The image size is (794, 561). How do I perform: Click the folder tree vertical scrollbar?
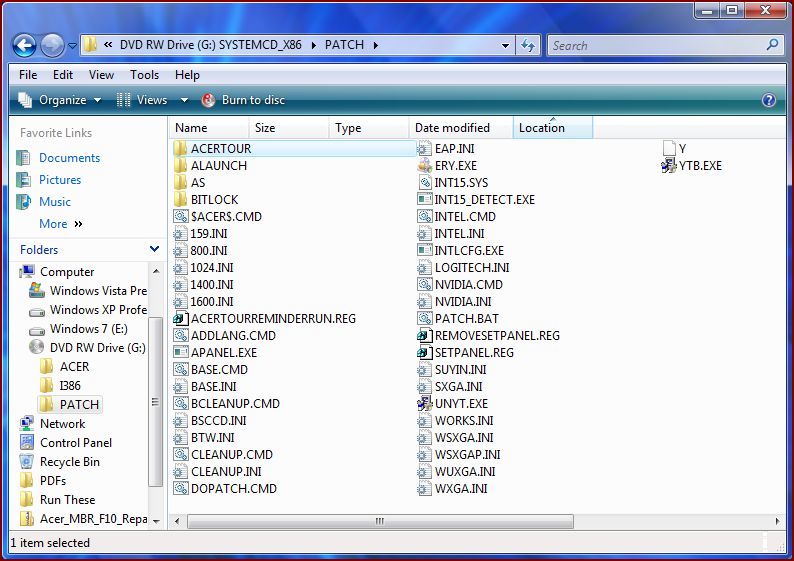(x=156, y=402)
